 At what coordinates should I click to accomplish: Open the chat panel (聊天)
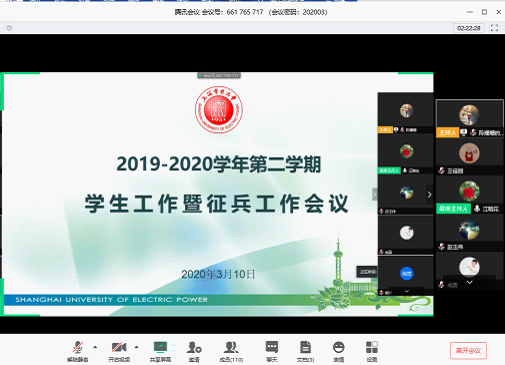pos(272,351)
